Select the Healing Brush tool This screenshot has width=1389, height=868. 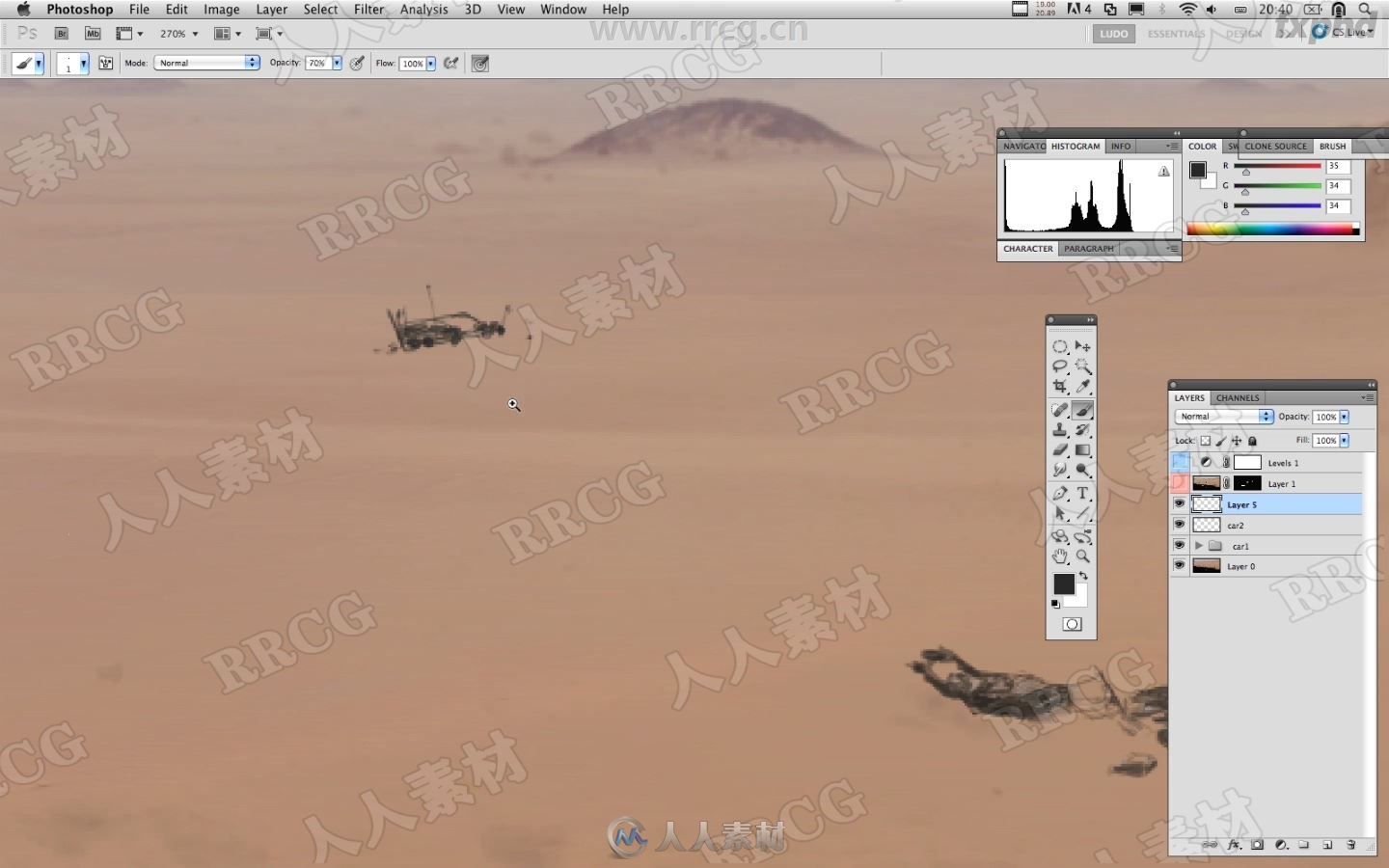coord(1060,410)
